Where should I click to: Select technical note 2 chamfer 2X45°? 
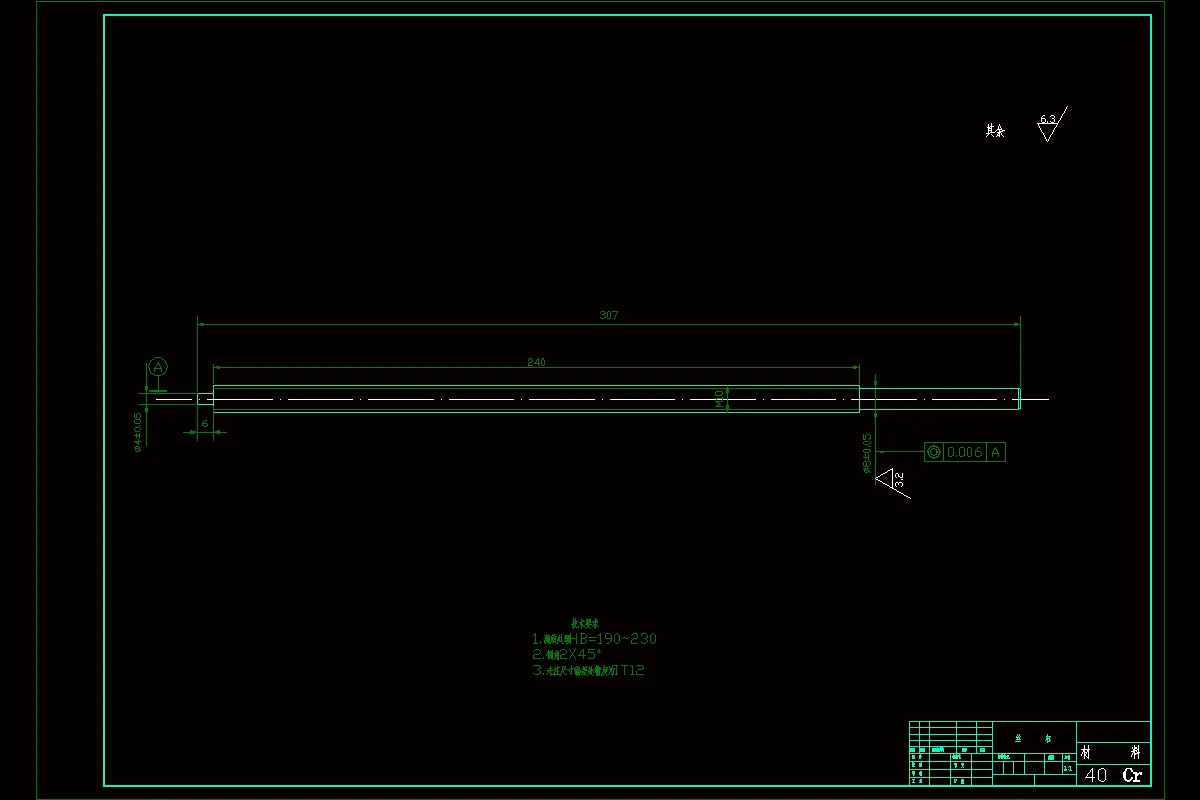[566, 654]
